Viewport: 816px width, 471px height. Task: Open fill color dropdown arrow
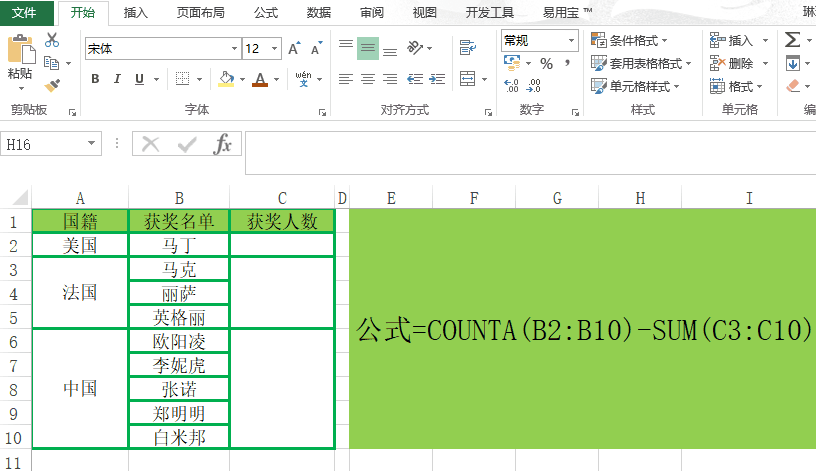point(243,80)
